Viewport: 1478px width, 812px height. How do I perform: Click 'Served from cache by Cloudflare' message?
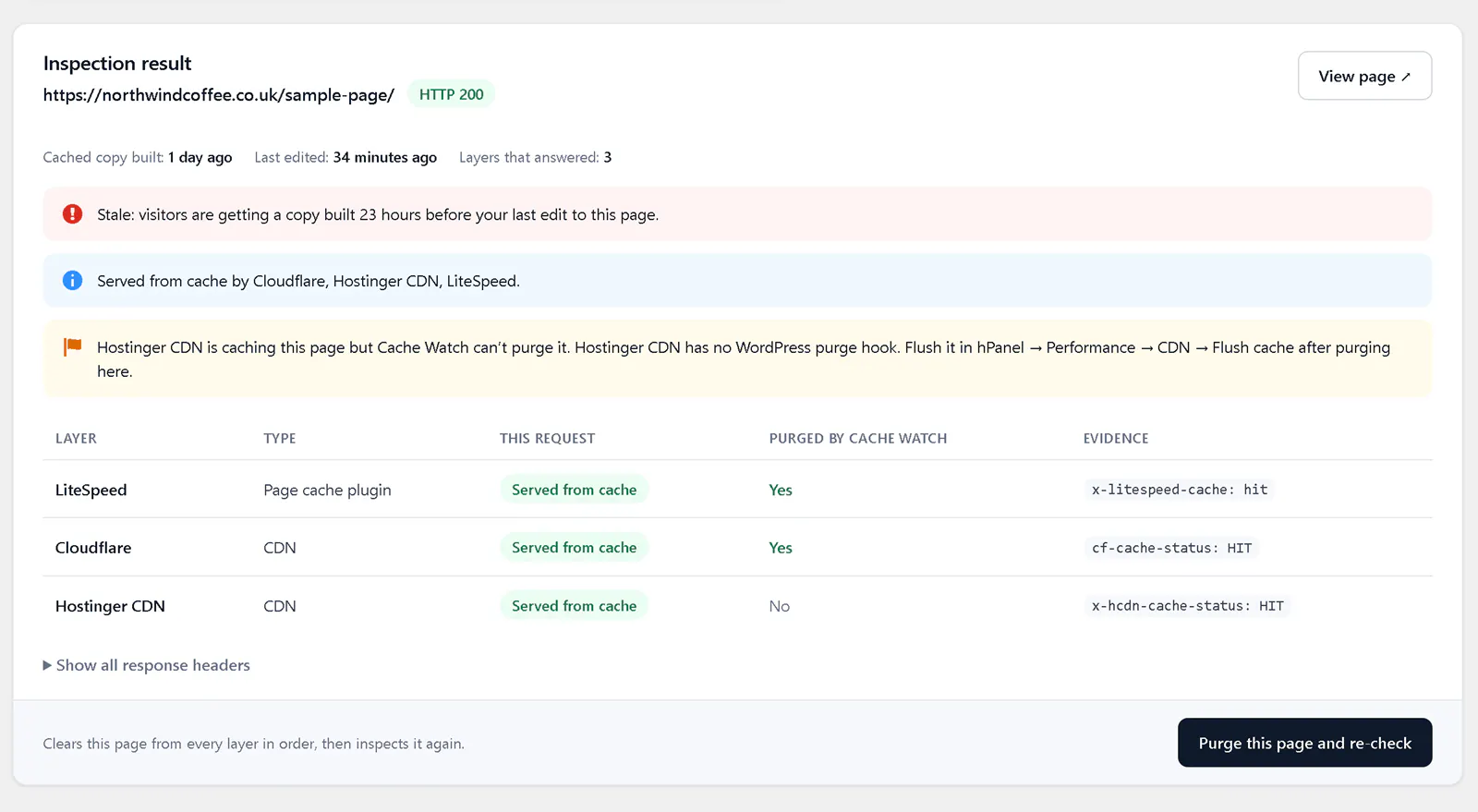[309, 281]
